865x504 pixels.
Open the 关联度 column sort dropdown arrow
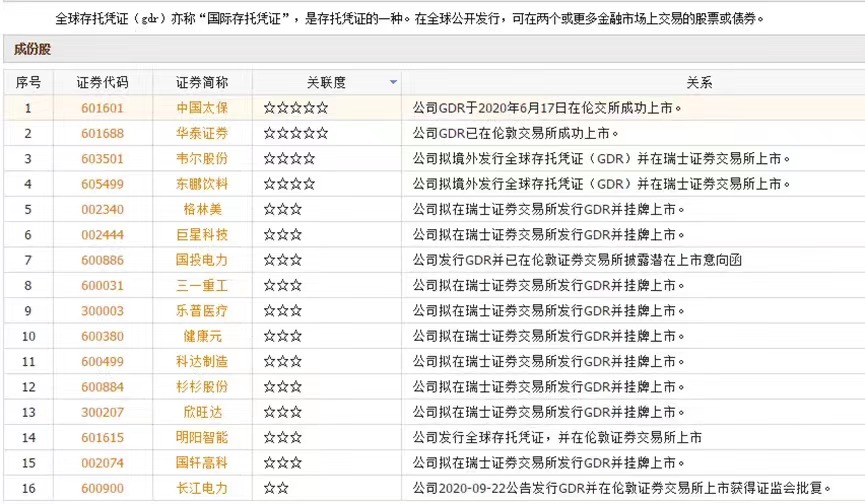(393, 82)
